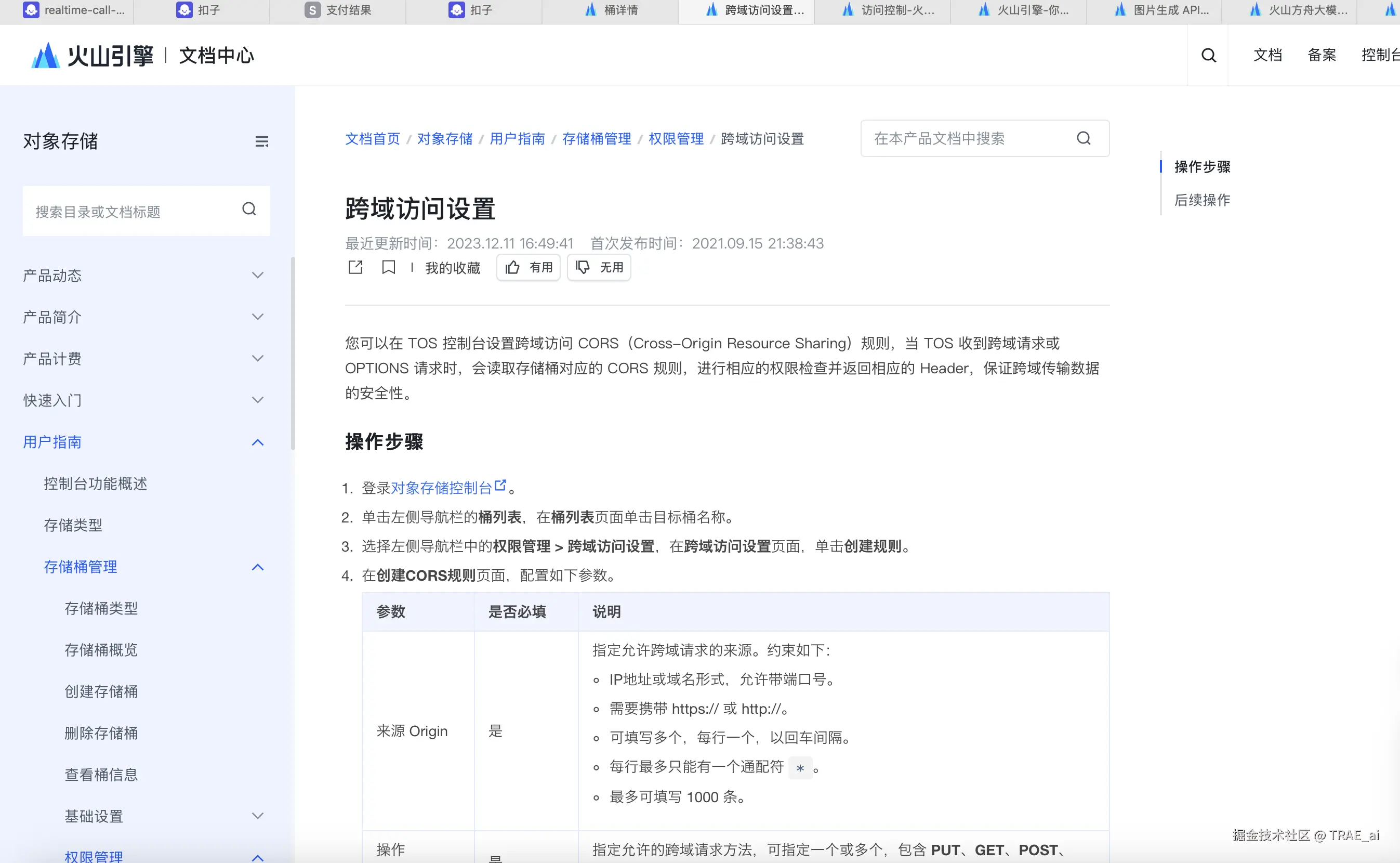Open the 对象存储控制台 link
1400x863 pixels.
click(x=442, y=488)
